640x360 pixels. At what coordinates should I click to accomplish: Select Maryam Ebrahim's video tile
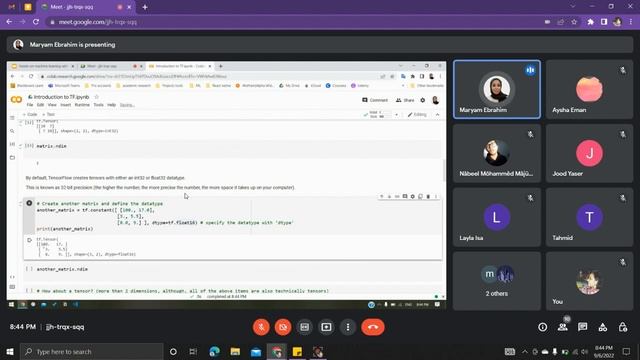pyautogui.click(x=497, y=89)
